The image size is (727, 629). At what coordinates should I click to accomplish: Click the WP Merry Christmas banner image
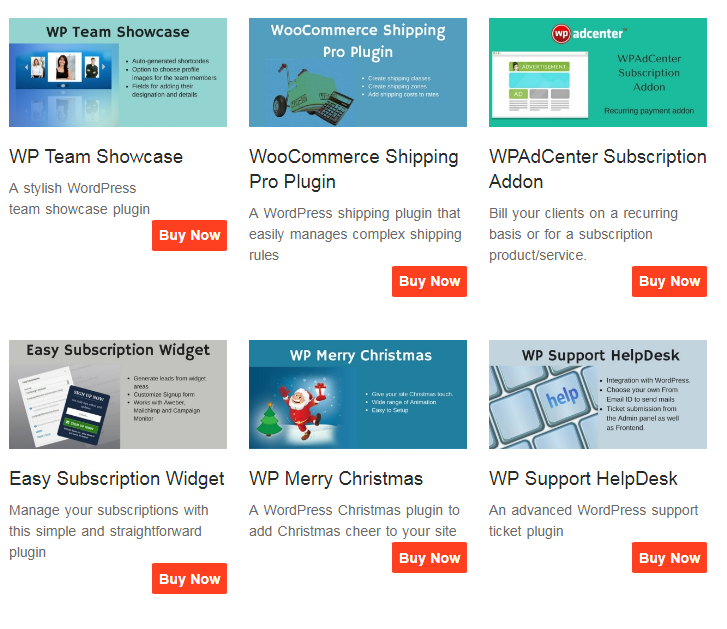click(358, 394)
